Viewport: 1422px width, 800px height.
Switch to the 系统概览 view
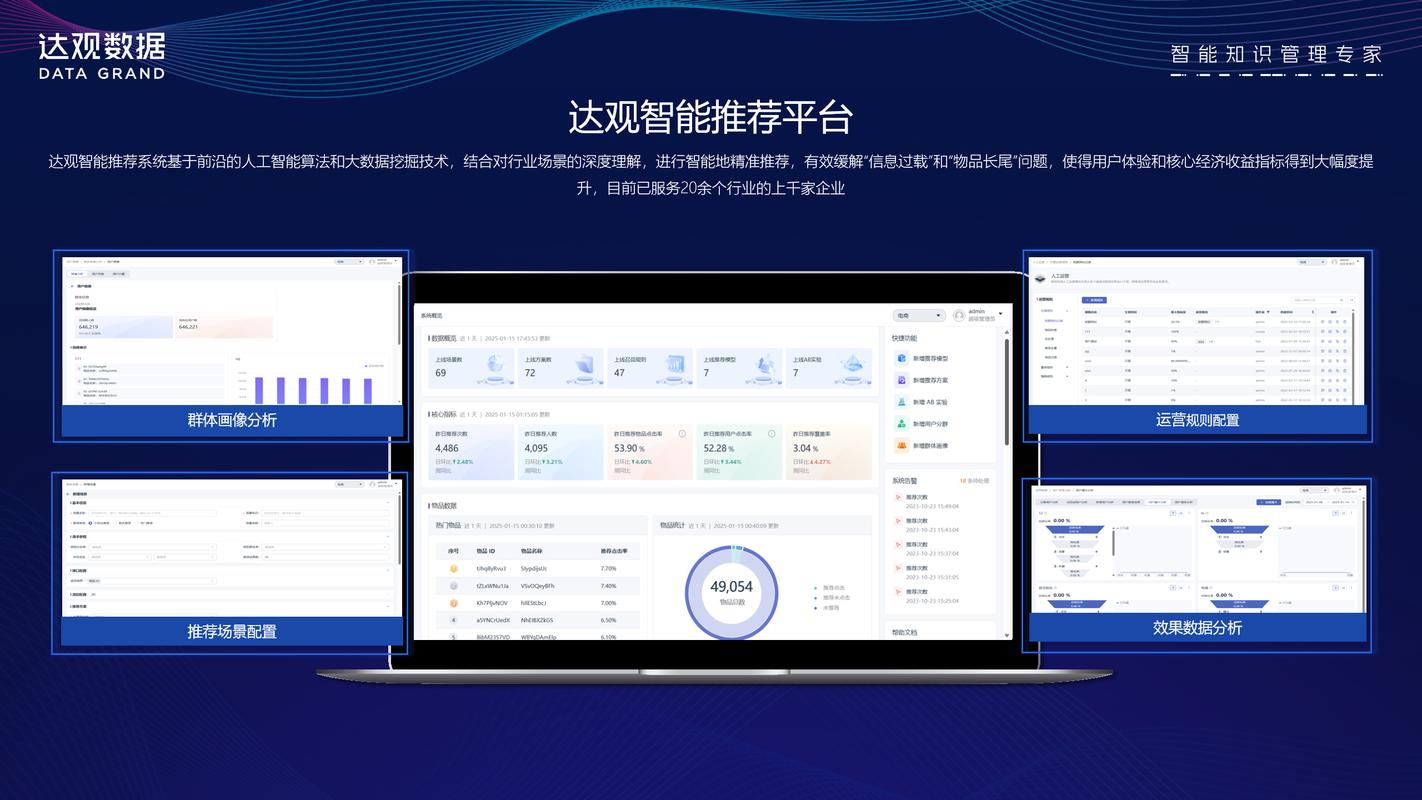click(x=433, y=315)
